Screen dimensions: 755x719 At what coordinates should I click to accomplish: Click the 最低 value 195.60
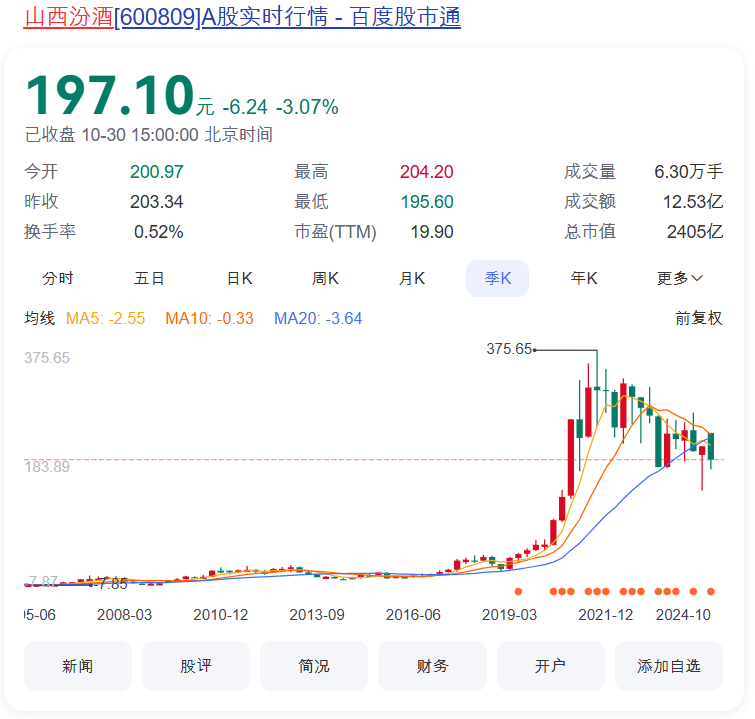pyautogui.click(x=427, y=202)
